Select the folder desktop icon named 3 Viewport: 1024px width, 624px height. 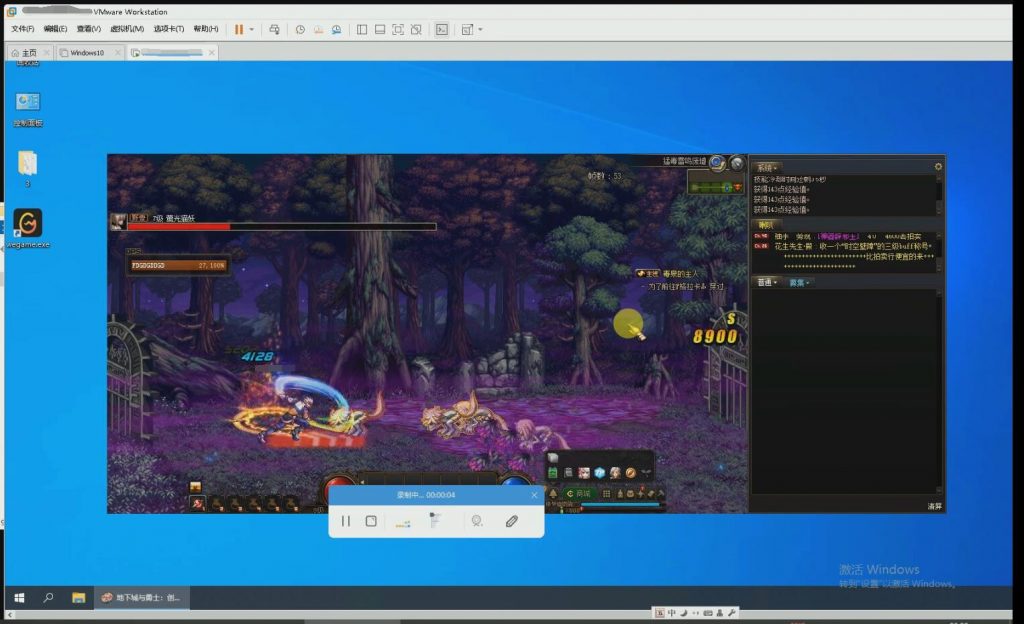27,168
